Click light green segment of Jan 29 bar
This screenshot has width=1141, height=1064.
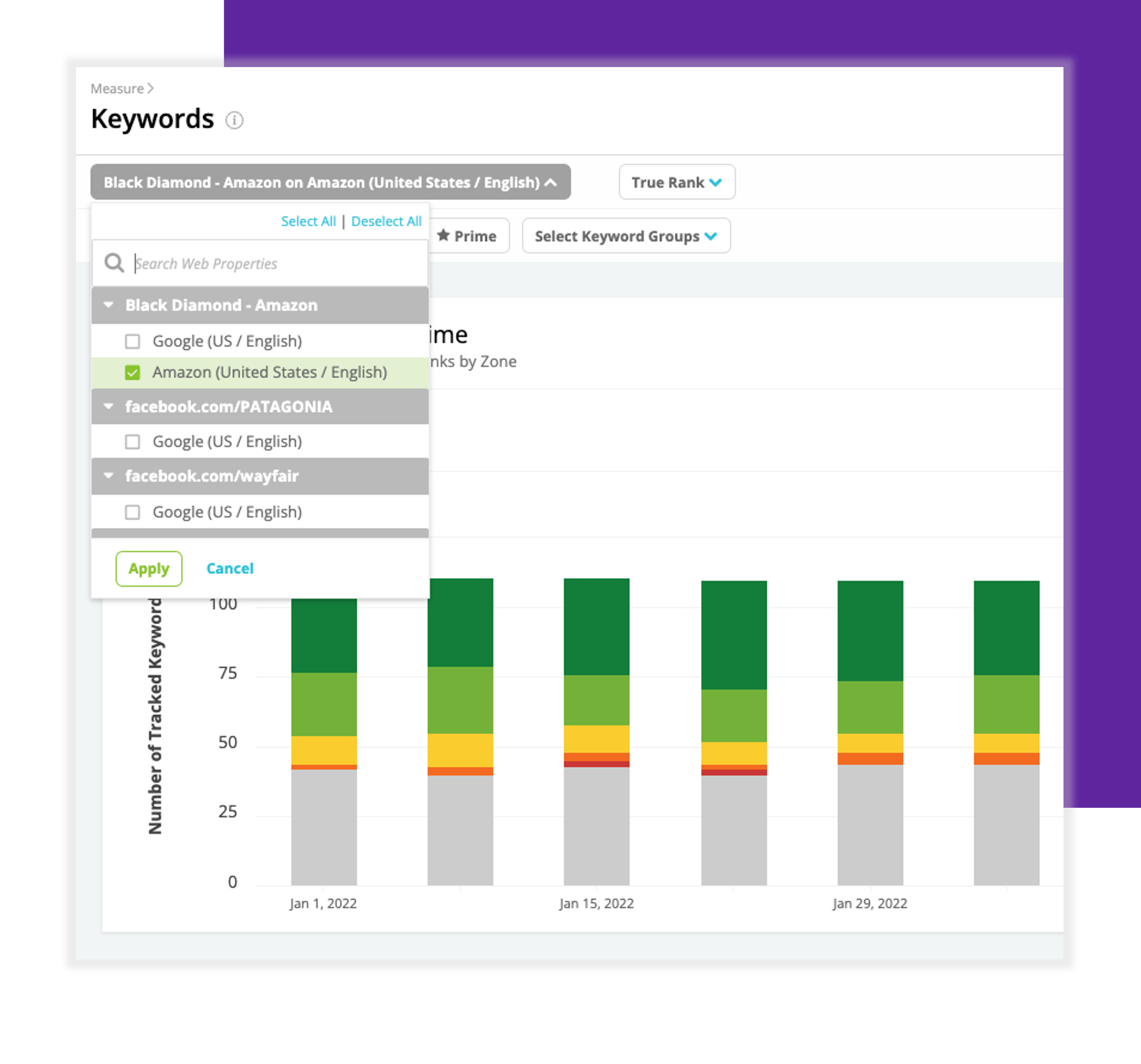870,707
